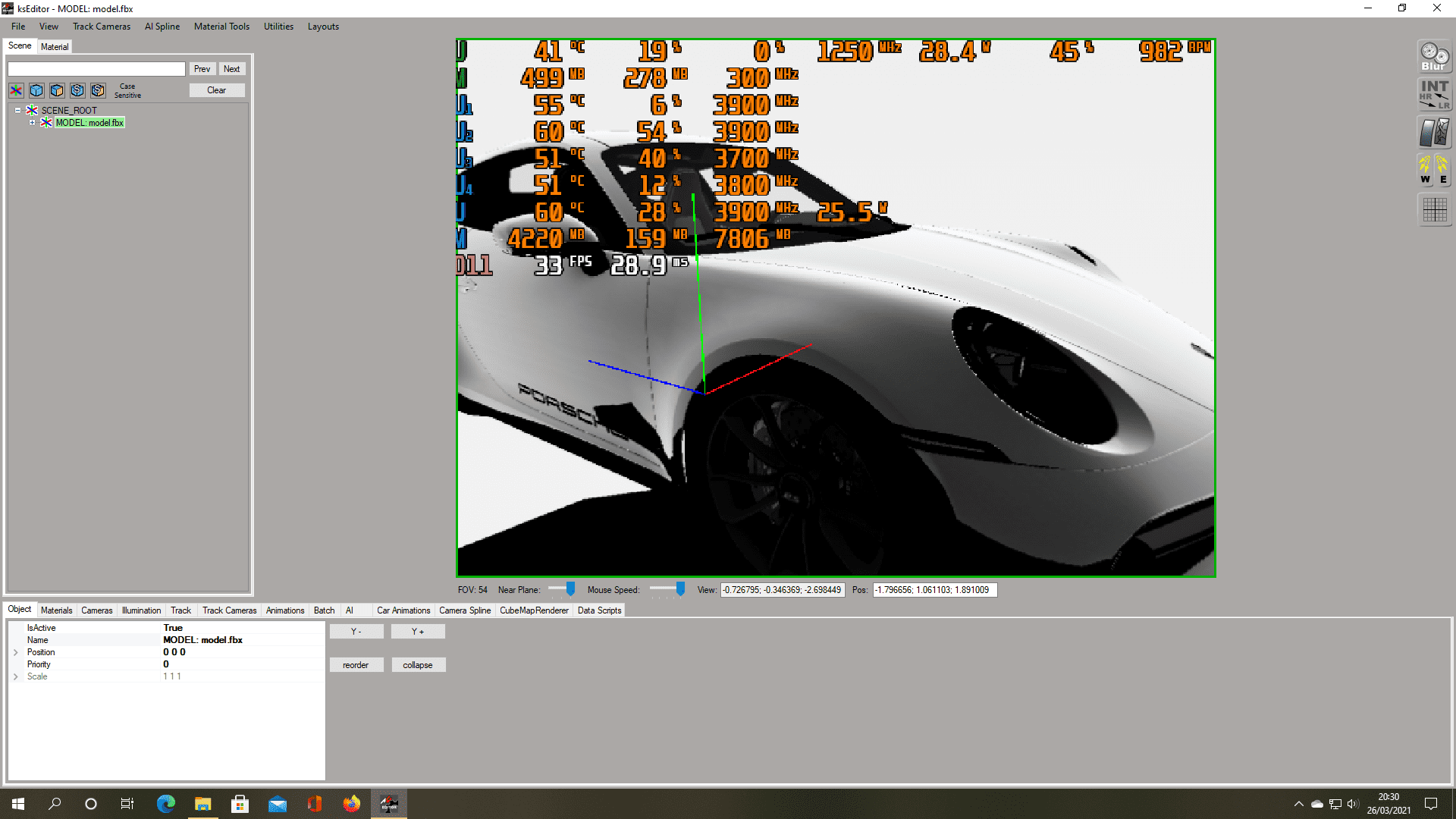Click the E light direction icon
Screen dimensions: 1456x819
point(1442,170)
